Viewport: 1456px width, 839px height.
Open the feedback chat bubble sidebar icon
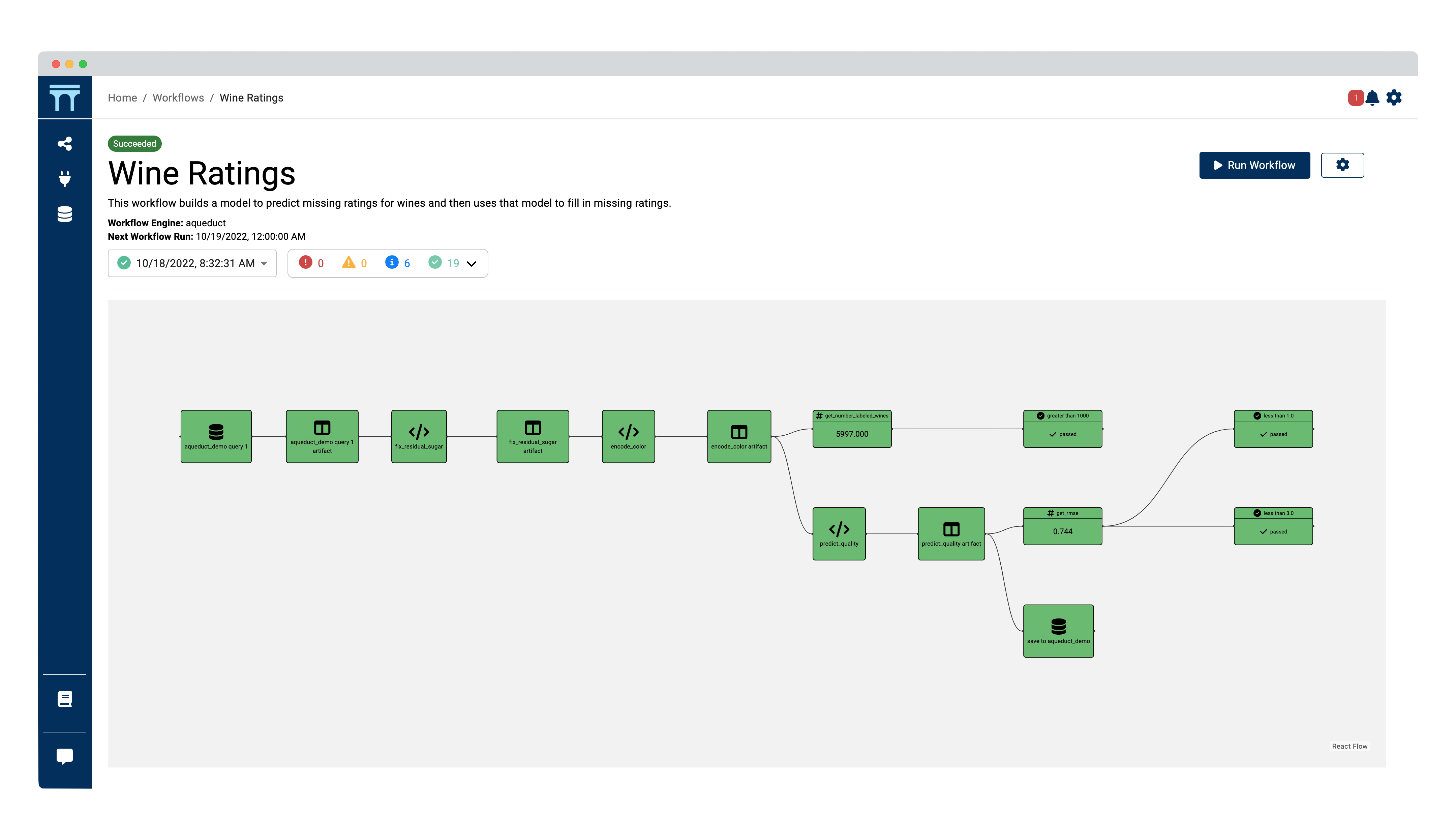coord(64,756)
